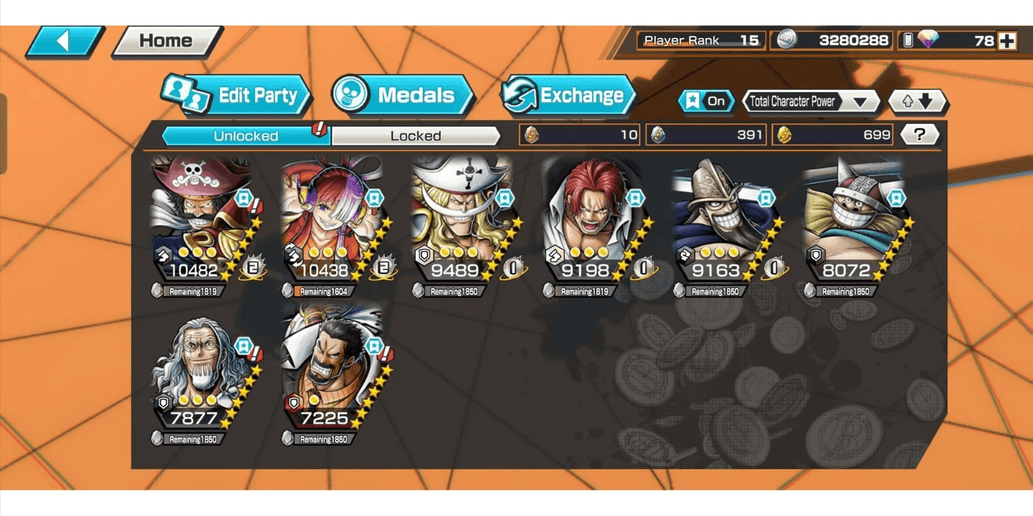Click the rainbow diamond plus icon

point(1007,41)
